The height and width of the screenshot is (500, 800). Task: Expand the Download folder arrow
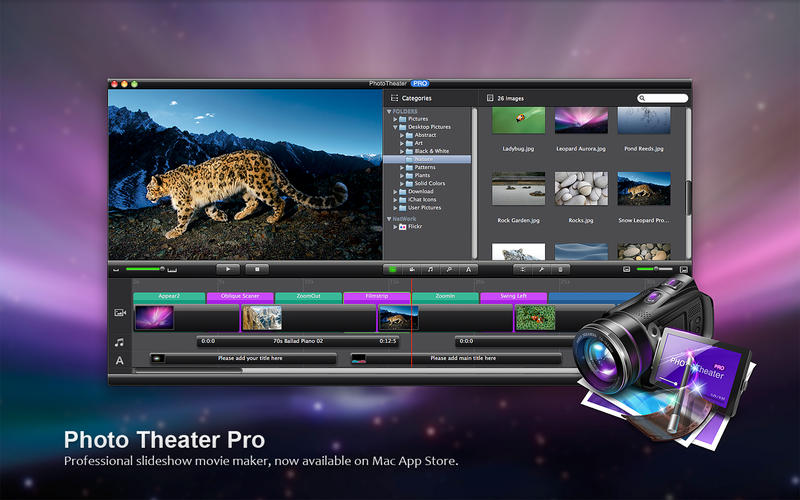point(395,192)
